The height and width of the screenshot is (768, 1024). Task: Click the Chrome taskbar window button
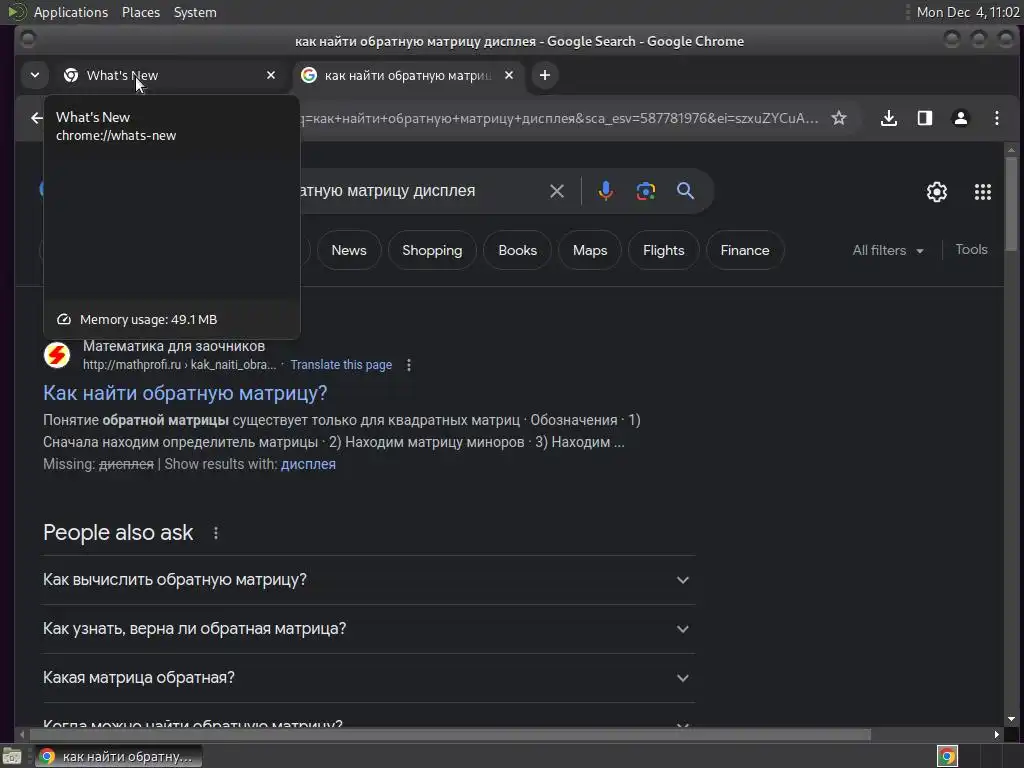(x=118, y=757)
